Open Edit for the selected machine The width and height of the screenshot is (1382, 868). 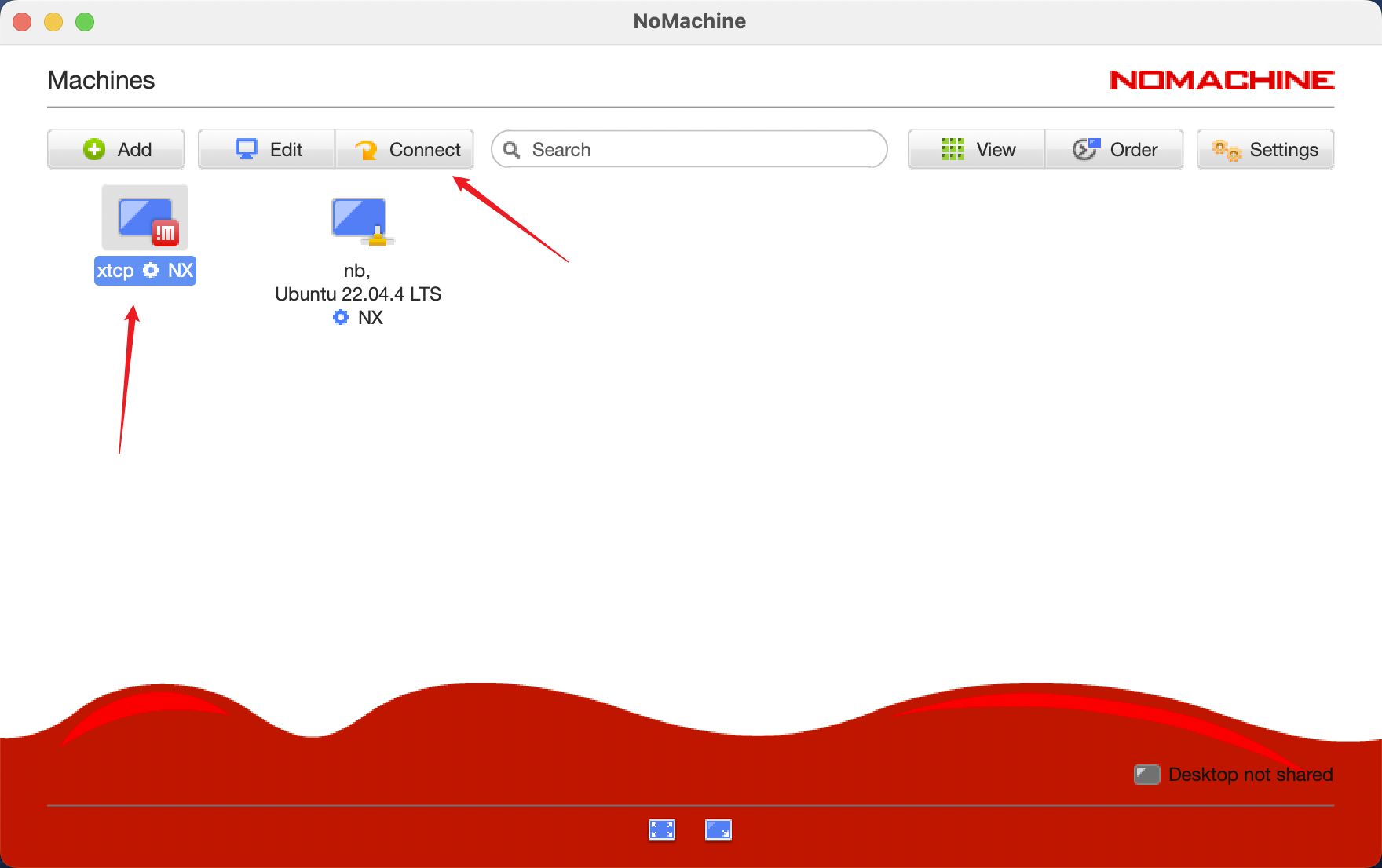267,149
